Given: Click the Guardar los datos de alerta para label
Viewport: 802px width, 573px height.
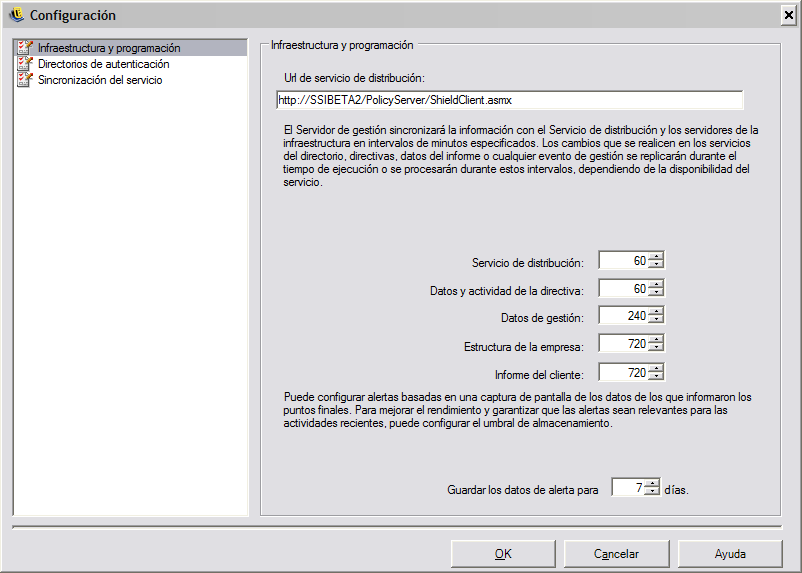Looking at the screenshot, I should 523,490.
